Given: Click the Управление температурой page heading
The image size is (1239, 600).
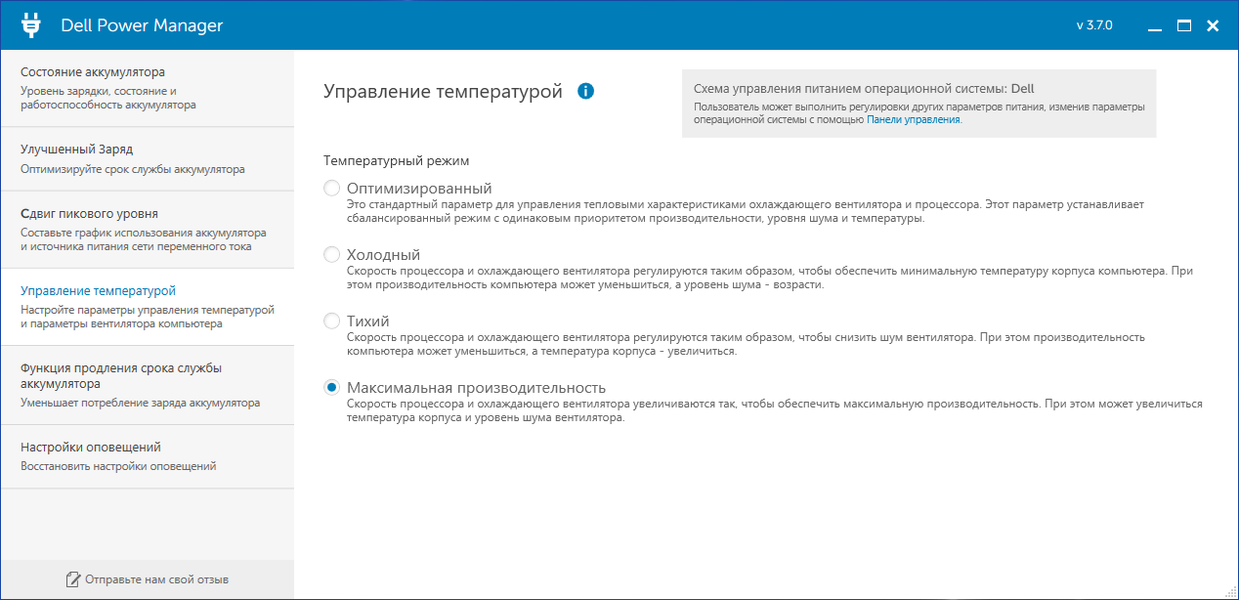Looking at the screenshot, I should pos(444,91).
